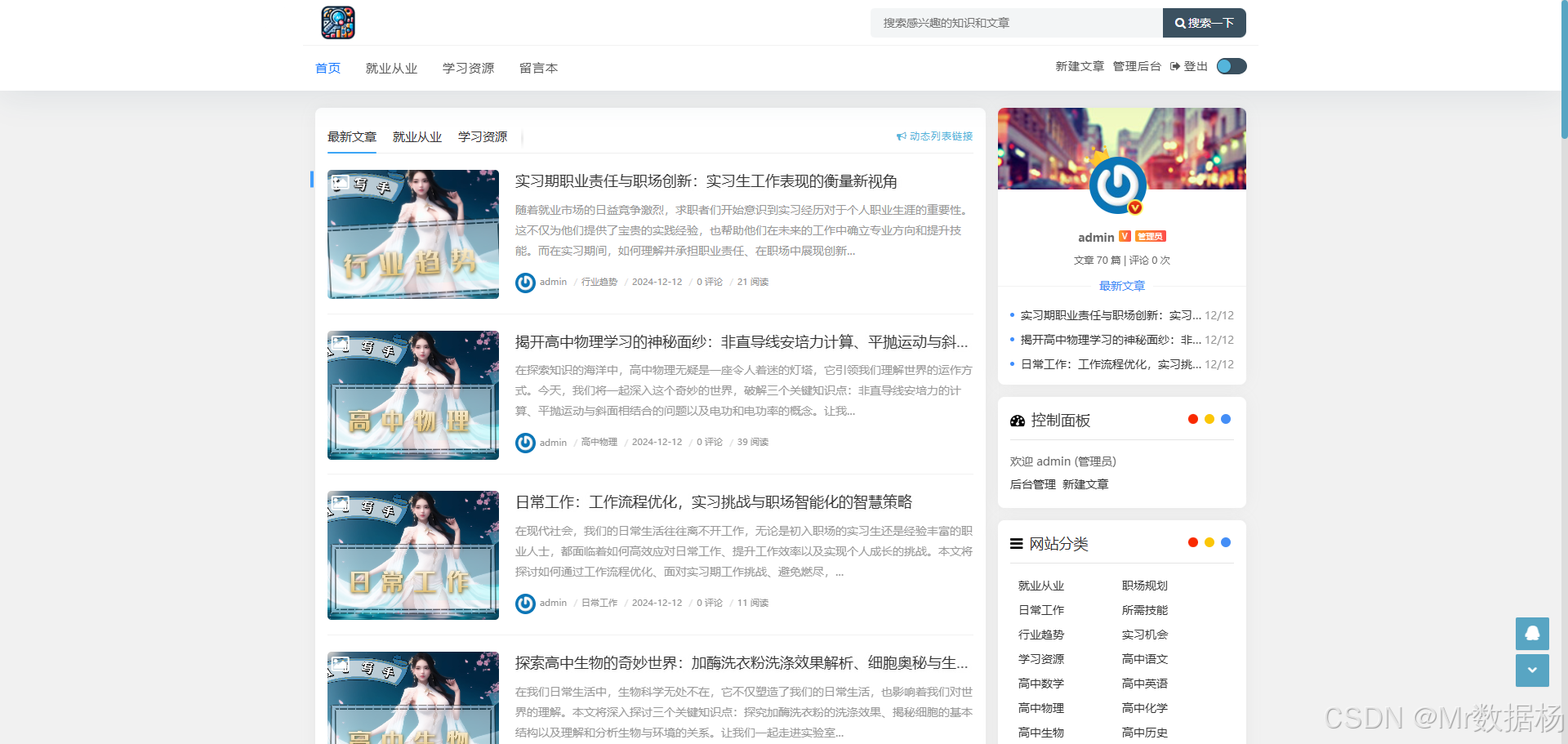The height and width of the screenshot is (744, 1568).
Task: Click the floating QQ contact button
Action: tap(1532, 634)
